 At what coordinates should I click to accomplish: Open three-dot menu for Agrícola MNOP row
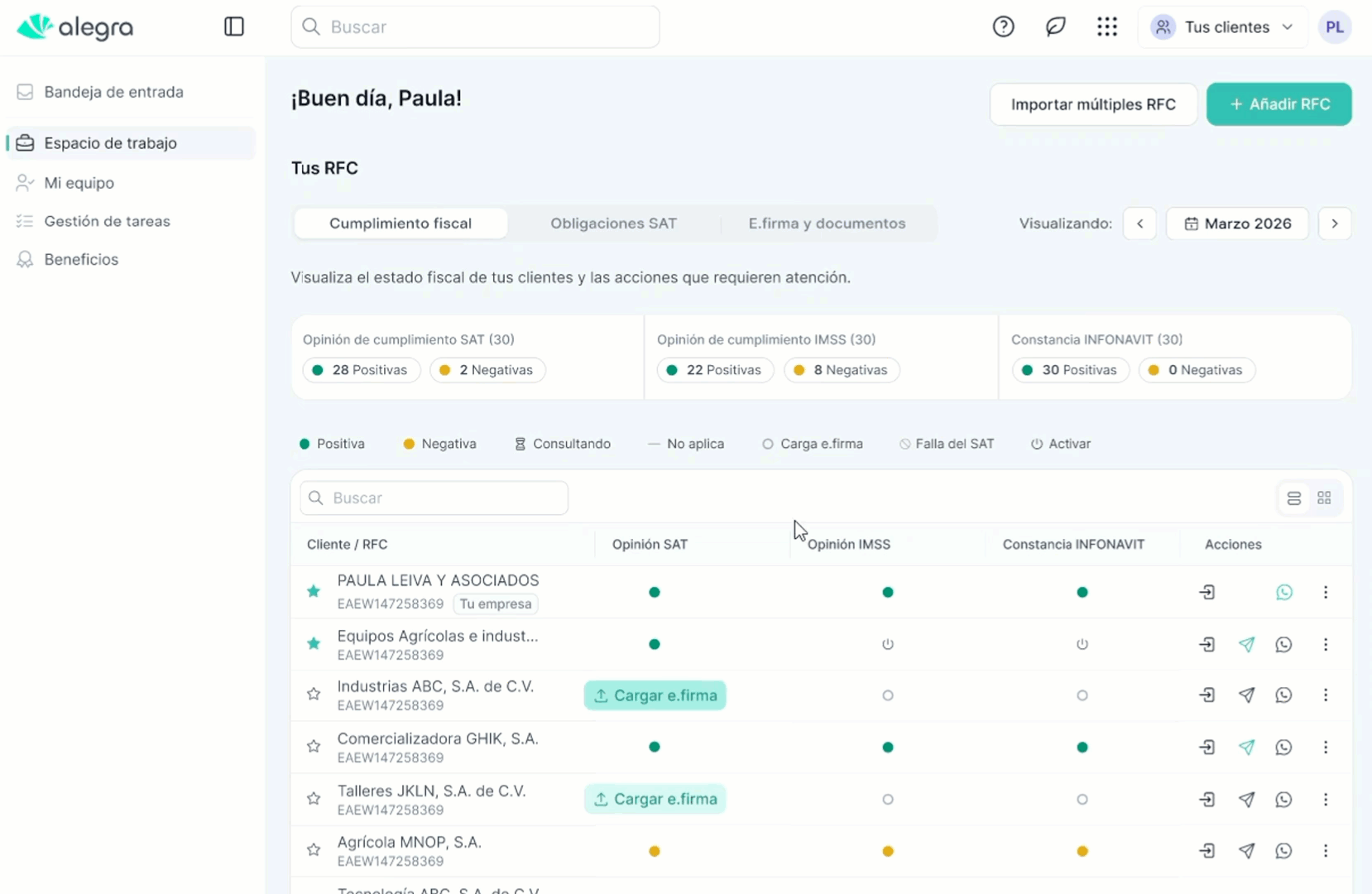pyautogui.click(x=1326, y=850)
